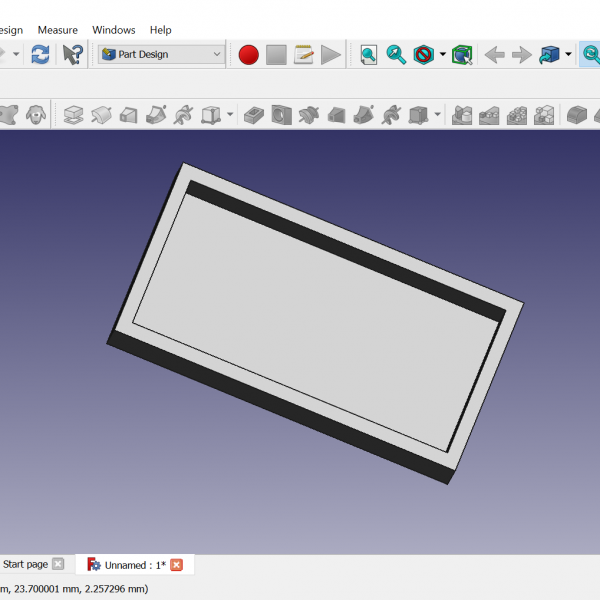Navigate back with left arrow
Image resolution: width=600 pixels, height=600 pixels.
pos(494,55)
